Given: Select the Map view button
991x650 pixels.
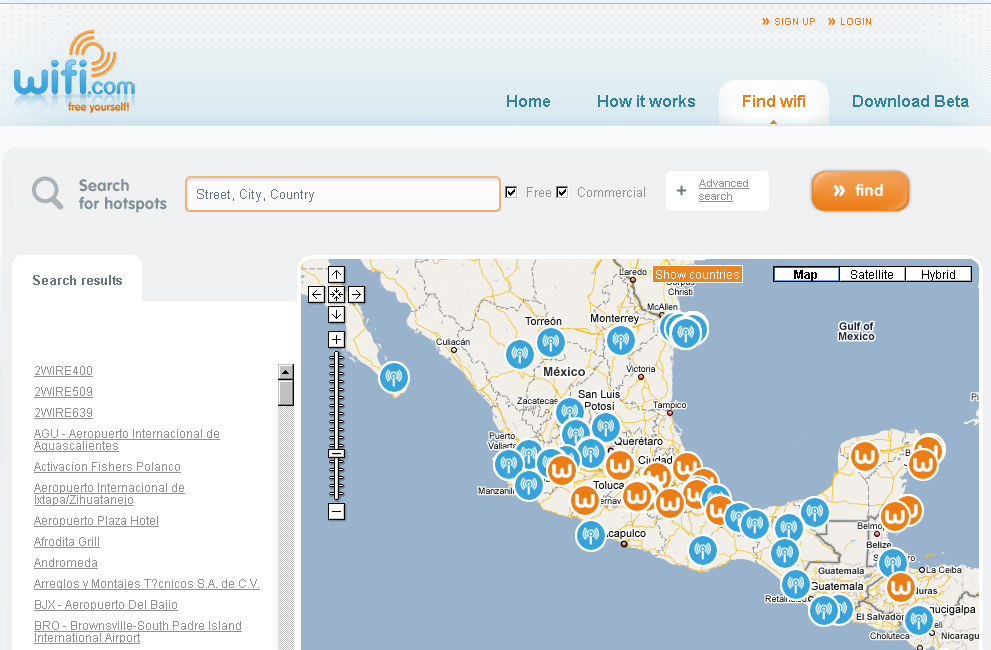Looking at the screenshot, I should point(806,274).
